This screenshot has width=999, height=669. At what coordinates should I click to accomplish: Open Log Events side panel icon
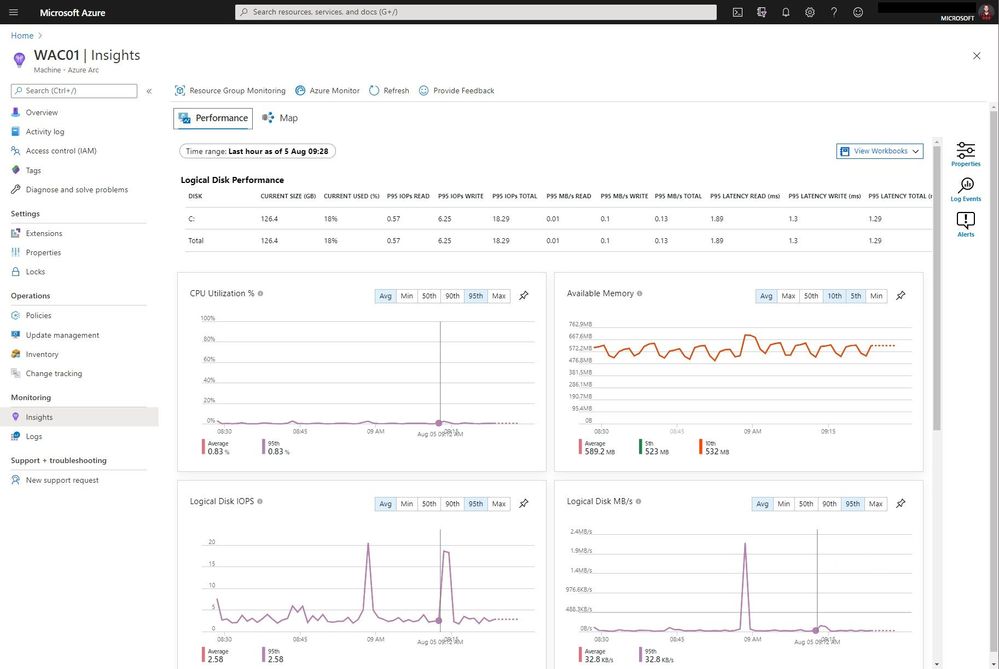click(x=966, y=189)
